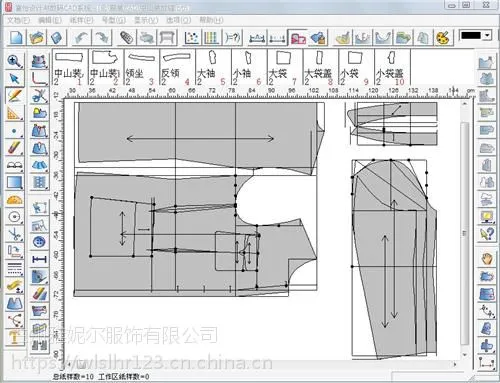Open the 选项 menu
The height and width of the screenshot is (383, 500).
click(x=179, y=20)
